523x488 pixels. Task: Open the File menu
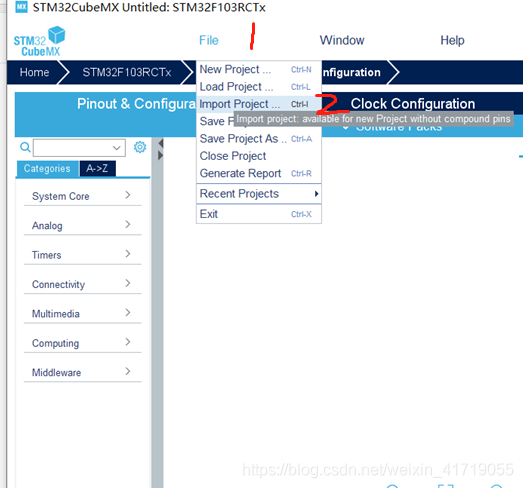click(209, 40)
